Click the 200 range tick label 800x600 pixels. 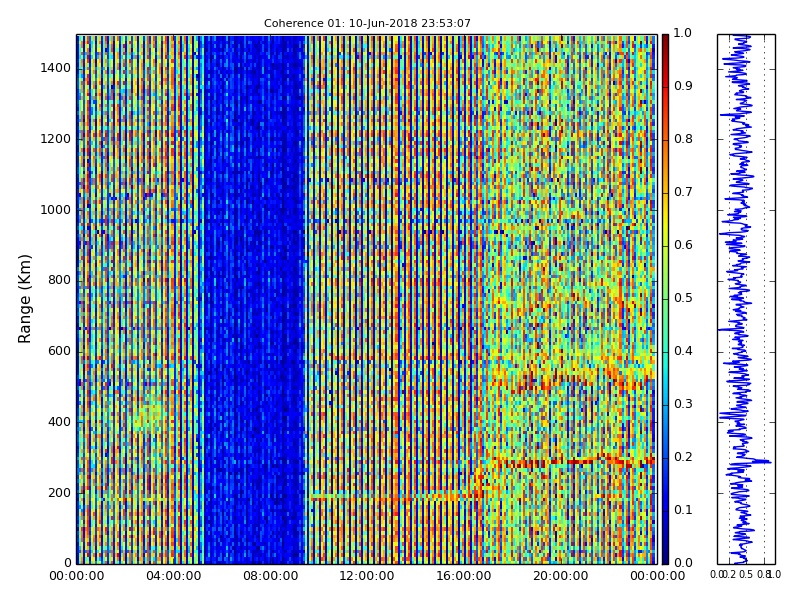click(x=60, y=493)
